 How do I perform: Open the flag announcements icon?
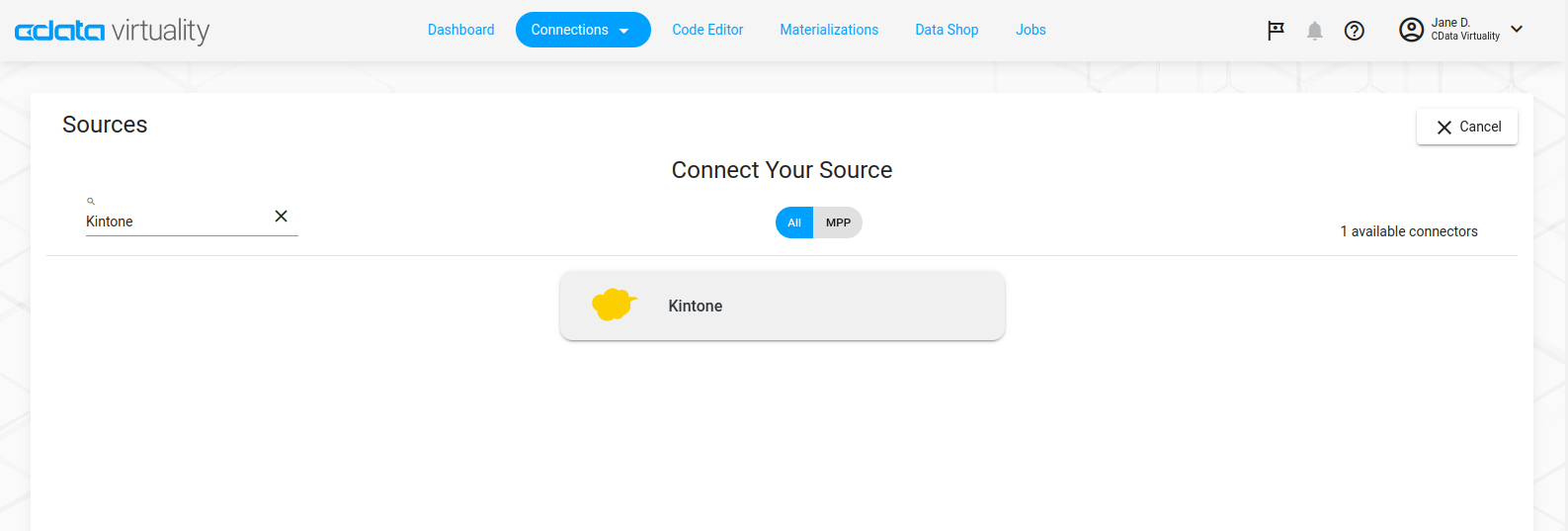tap(1276, 31)
